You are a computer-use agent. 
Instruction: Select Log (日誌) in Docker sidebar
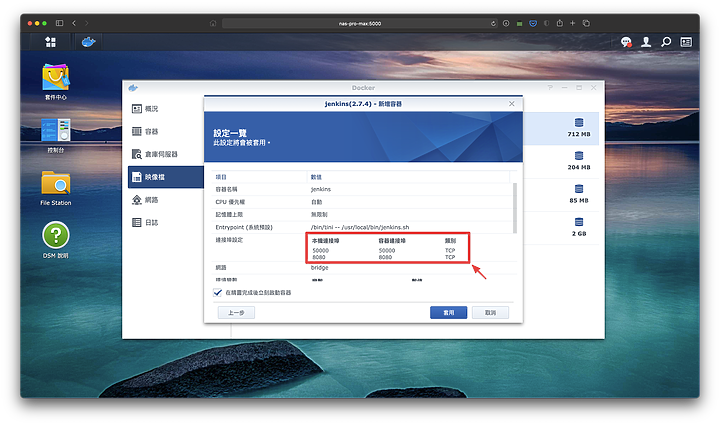[165, 223]
